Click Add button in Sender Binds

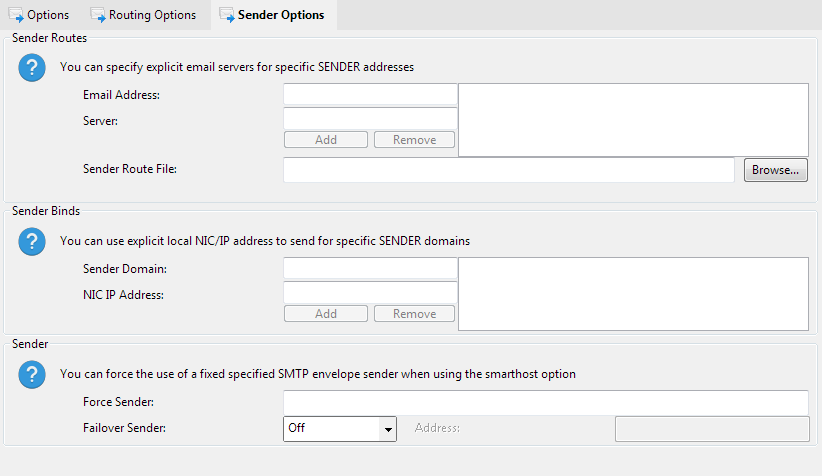(326, 314)
